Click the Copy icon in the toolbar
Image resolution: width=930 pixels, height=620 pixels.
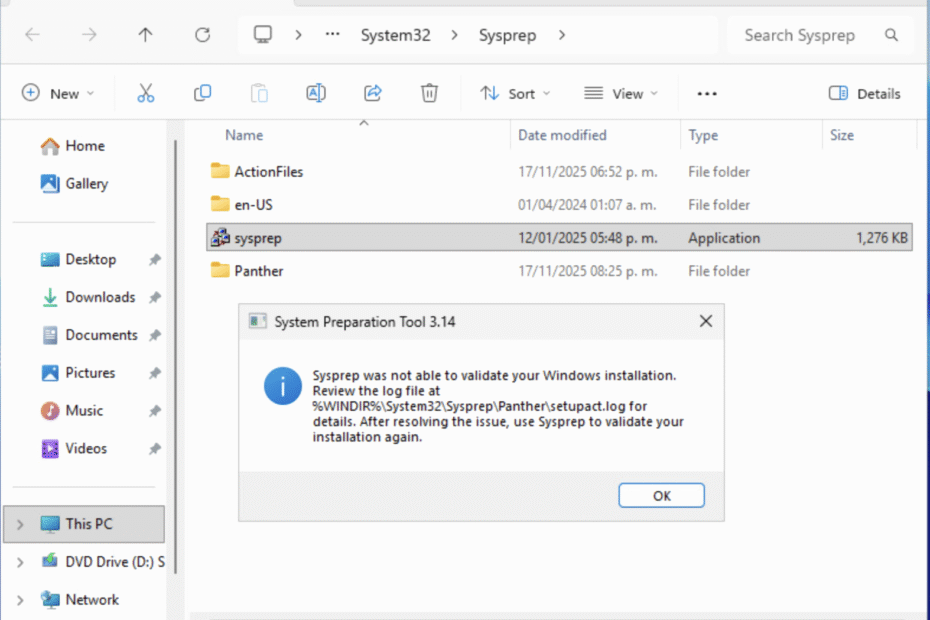tap(202, 93)
